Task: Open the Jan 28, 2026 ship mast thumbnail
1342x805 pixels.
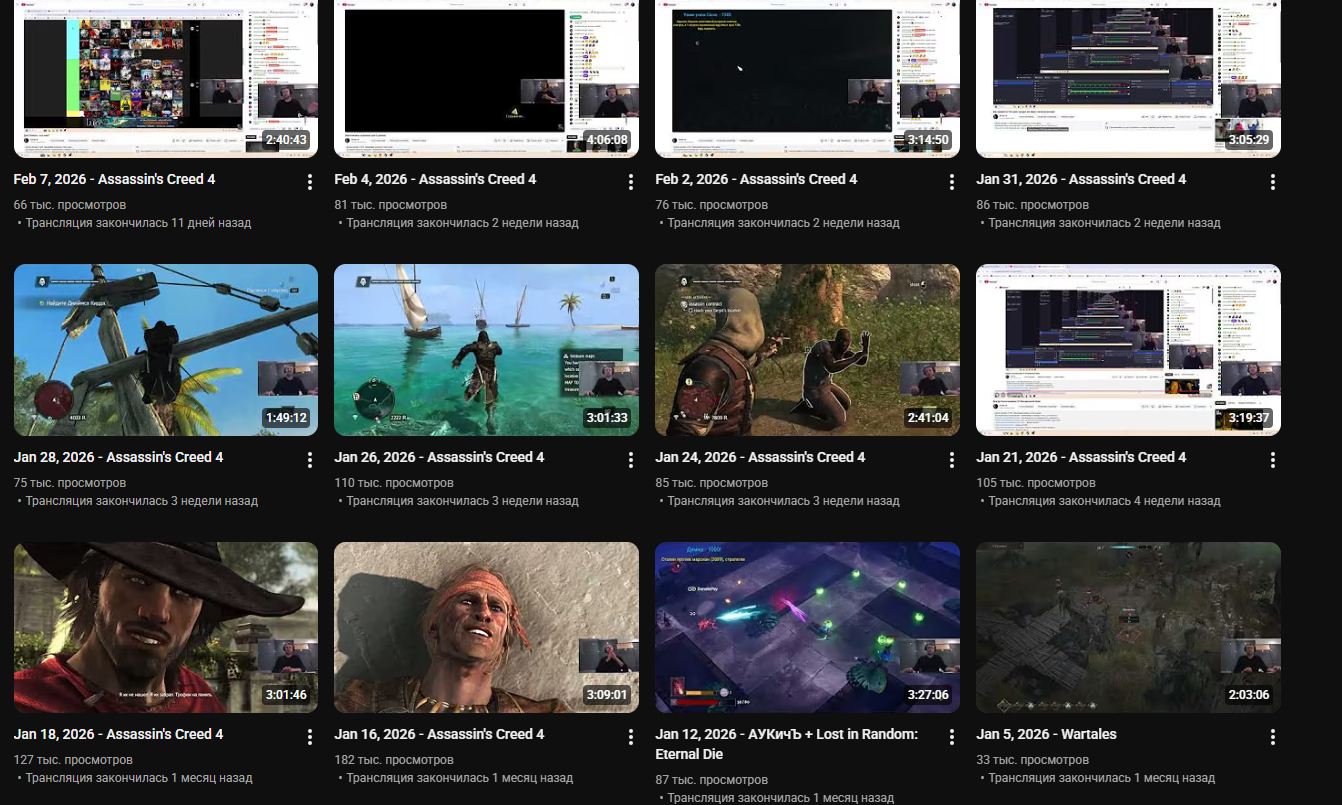Action: coord(166,350)
